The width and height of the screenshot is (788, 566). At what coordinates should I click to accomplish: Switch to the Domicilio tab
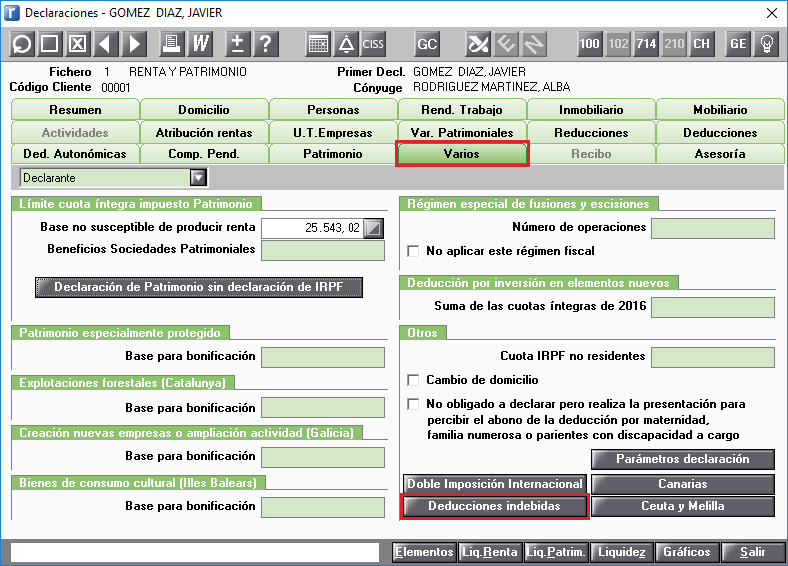tap(204, 110)
